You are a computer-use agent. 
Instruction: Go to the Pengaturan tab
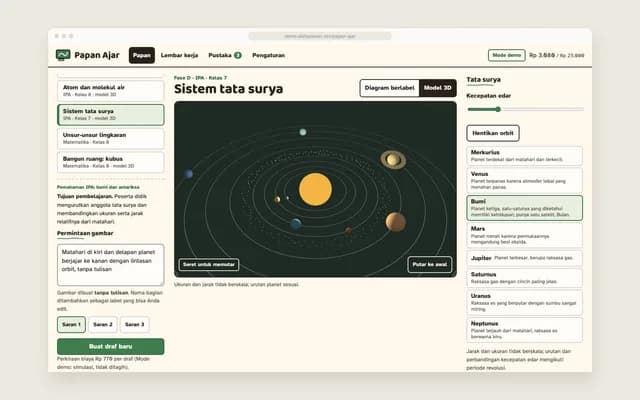click(269, 55)
